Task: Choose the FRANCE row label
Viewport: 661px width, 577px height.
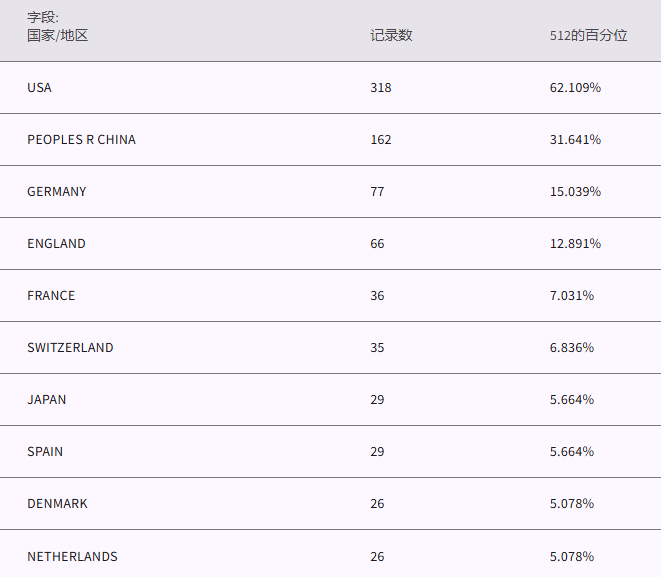Action: pyautogui.click(x=51, y=296)
